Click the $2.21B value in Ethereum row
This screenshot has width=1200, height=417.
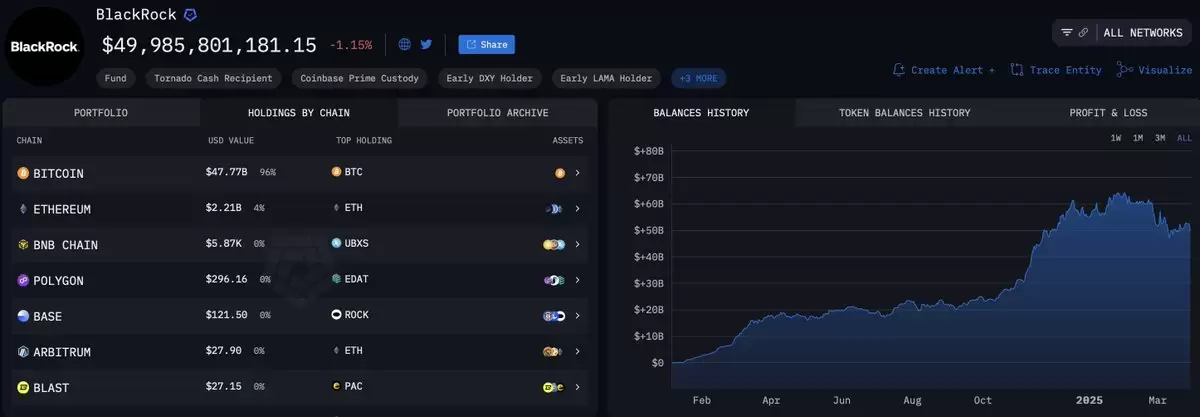coord(225,208)
